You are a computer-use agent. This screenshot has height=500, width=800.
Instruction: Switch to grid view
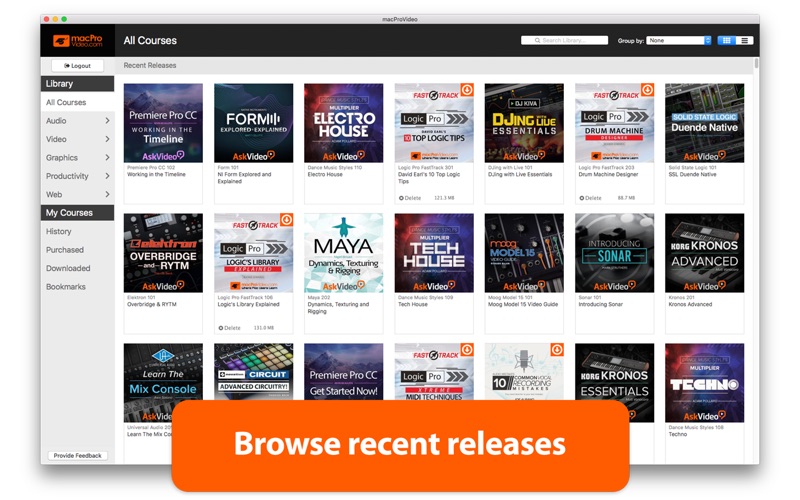coord(727,40)
